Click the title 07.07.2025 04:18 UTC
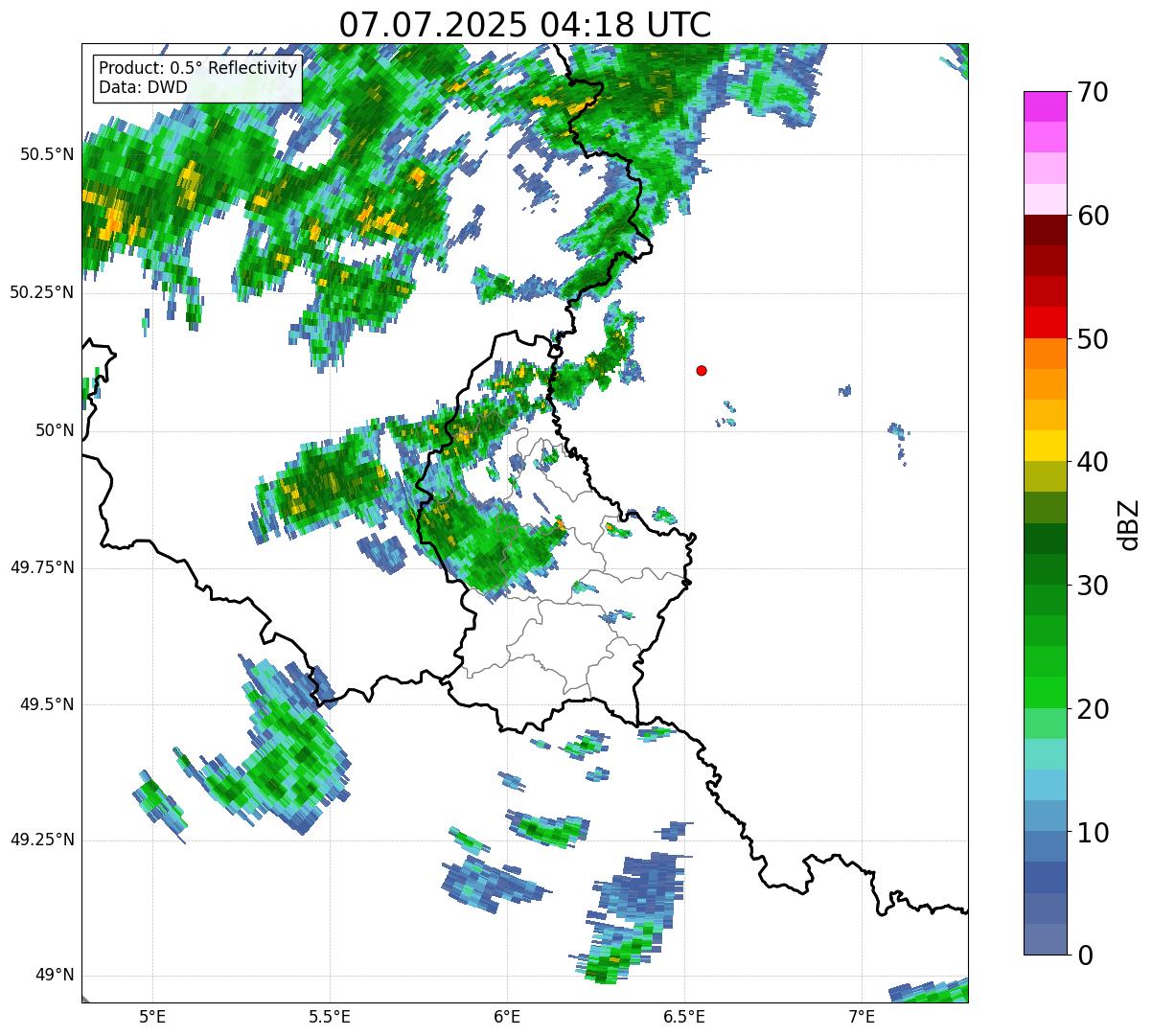 coord(525,24)
